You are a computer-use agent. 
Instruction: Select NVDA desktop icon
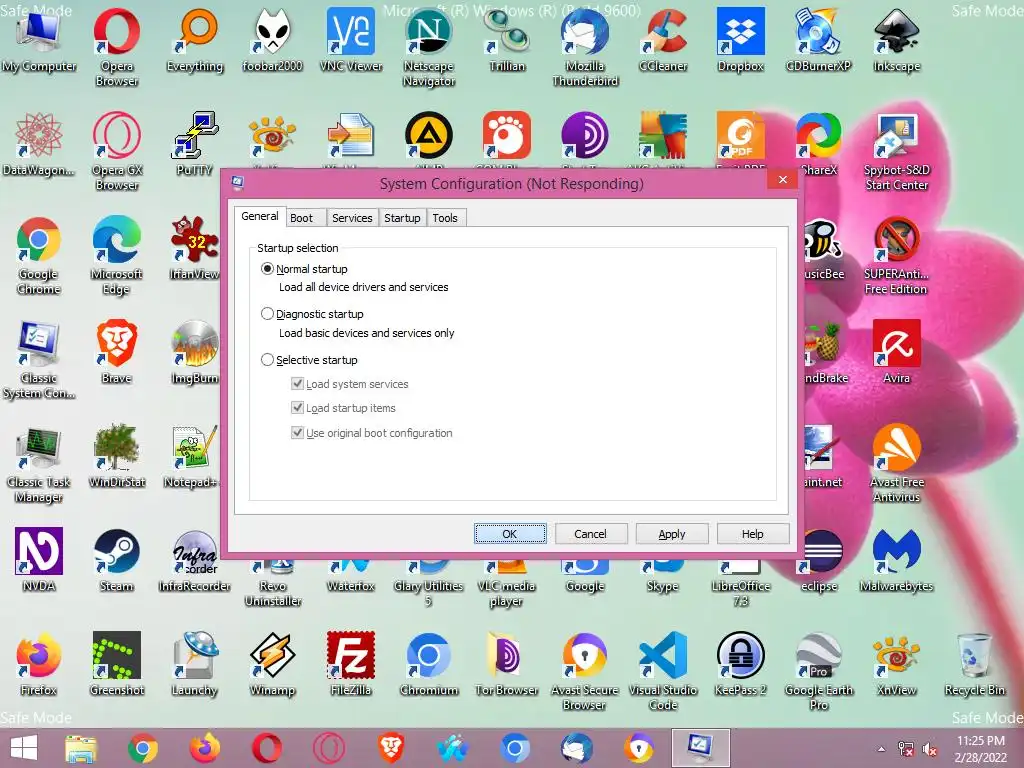click(x=39, y=559)
